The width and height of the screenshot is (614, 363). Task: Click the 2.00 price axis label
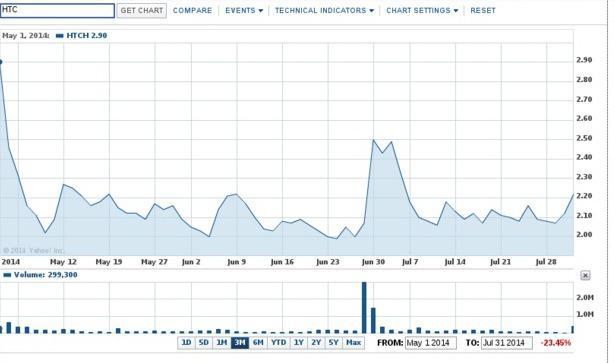point(584,235)
